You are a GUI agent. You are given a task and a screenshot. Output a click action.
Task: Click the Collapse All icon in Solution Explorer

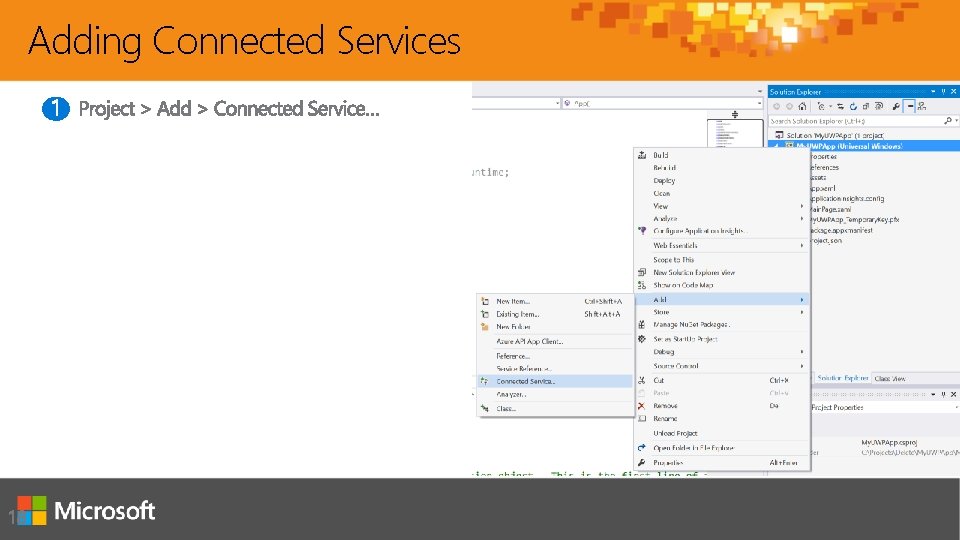pos(866,107)
